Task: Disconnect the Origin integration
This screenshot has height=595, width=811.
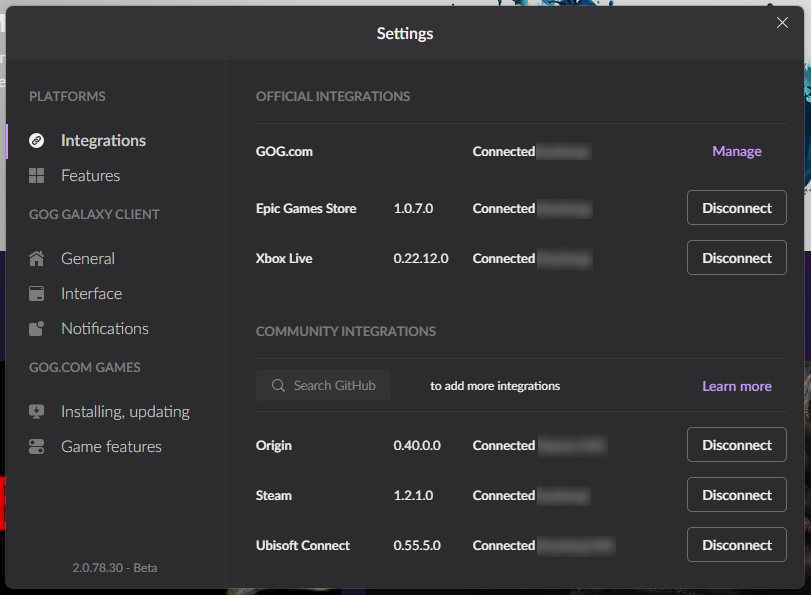Action: (737, 444)
